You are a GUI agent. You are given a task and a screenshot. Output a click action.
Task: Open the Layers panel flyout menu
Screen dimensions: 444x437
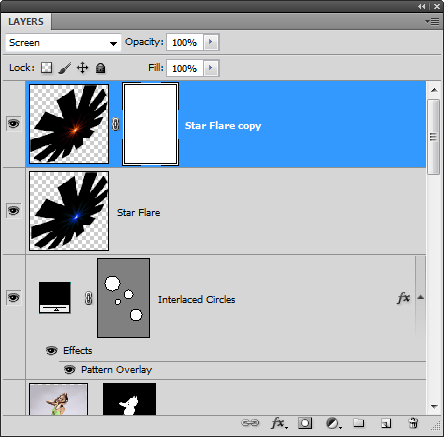coord(432,22)
